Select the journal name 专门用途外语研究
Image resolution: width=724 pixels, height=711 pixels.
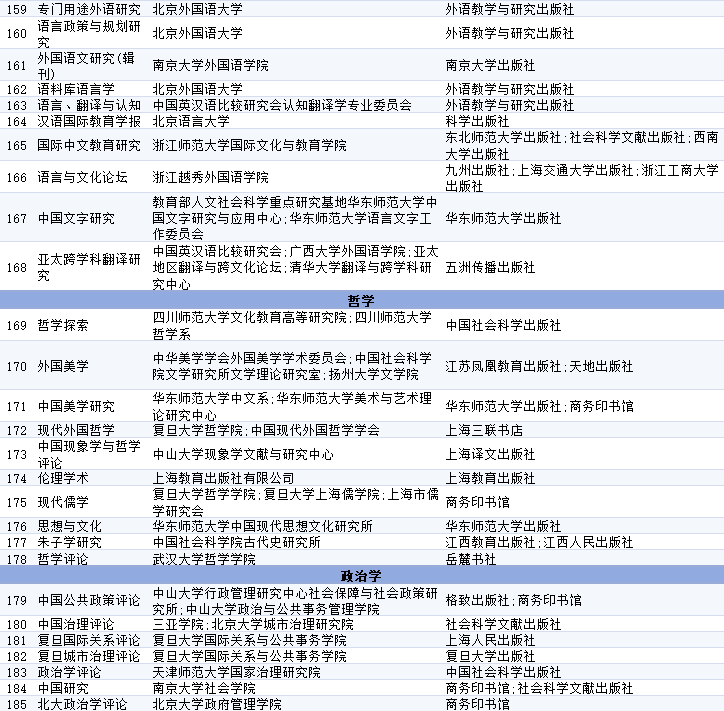point(89,9)
